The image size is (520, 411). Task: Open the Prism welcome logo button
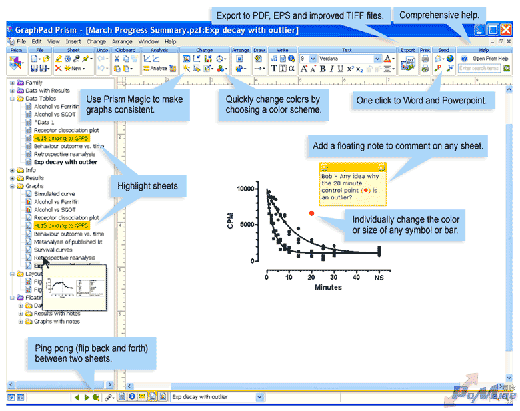tap(16, 63)
